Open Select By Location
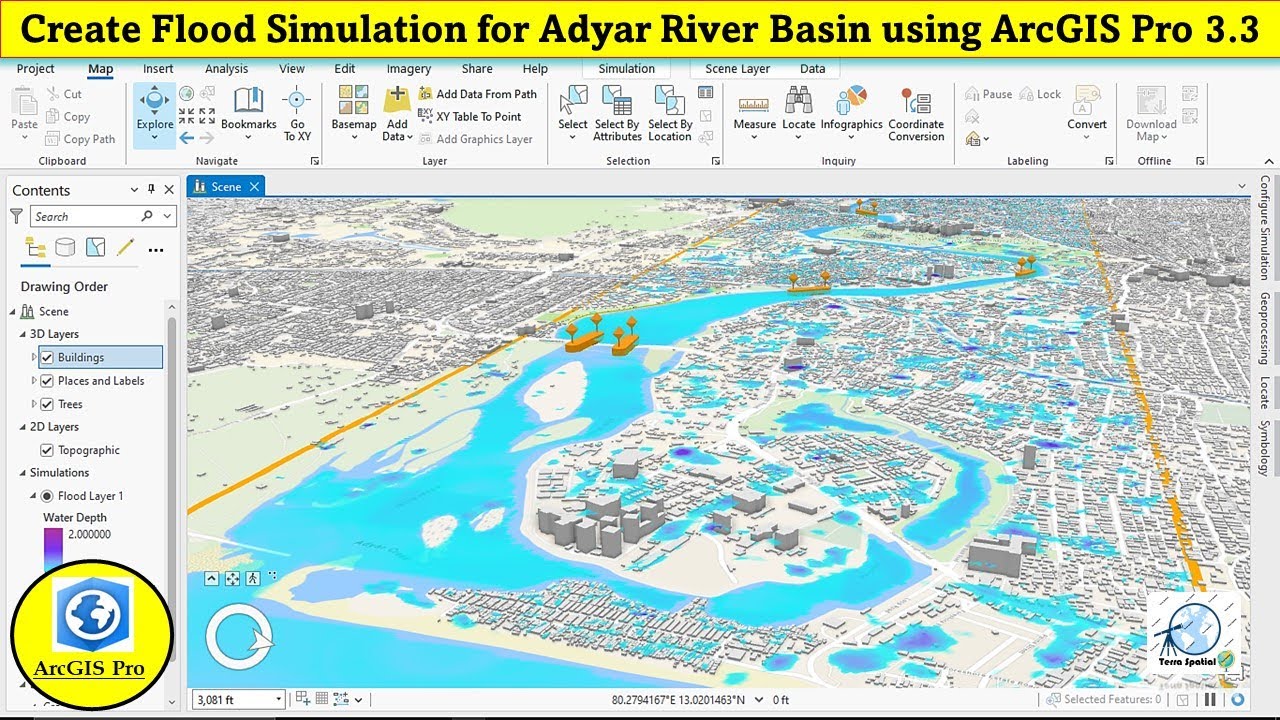Viewport: 1280px width, 720px height. pos(670,113)
